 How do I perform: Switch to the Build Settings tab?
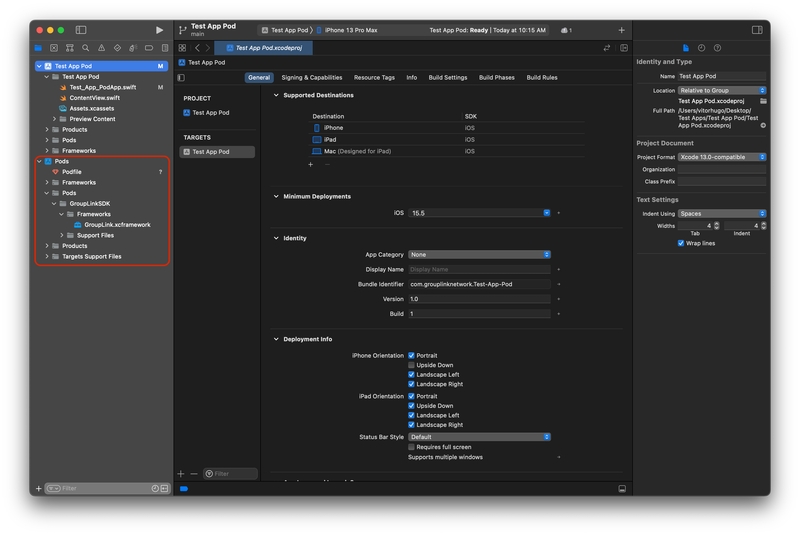point(447,77)
